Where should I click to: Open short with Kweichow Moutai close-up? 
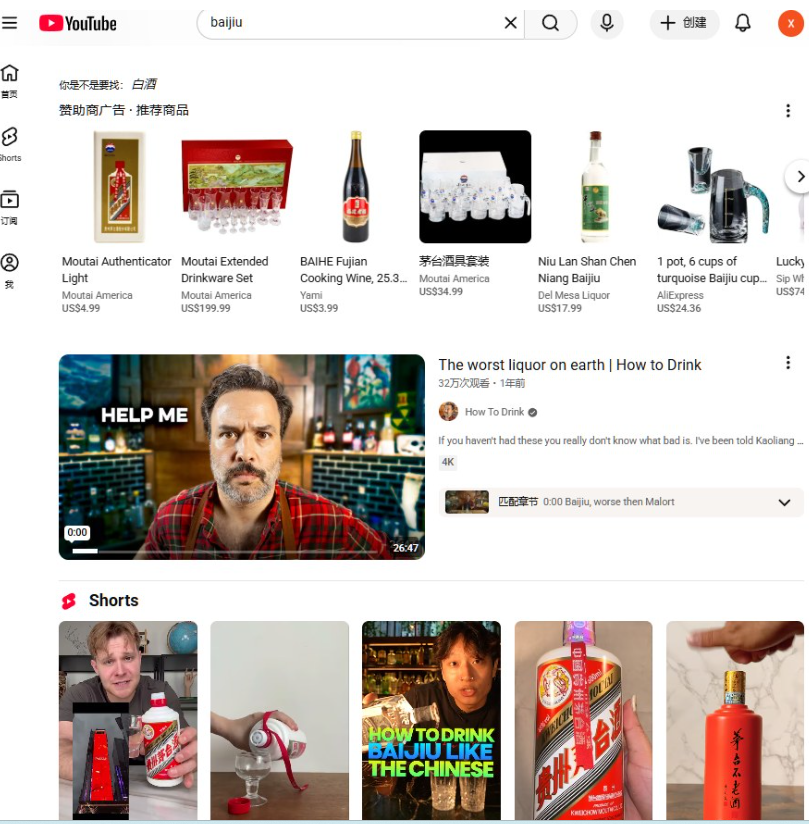pos(583,720)
